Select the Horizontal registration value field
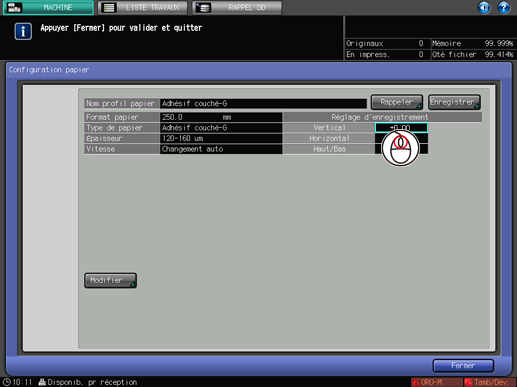 pyautogui.click(x=401, y=138)
